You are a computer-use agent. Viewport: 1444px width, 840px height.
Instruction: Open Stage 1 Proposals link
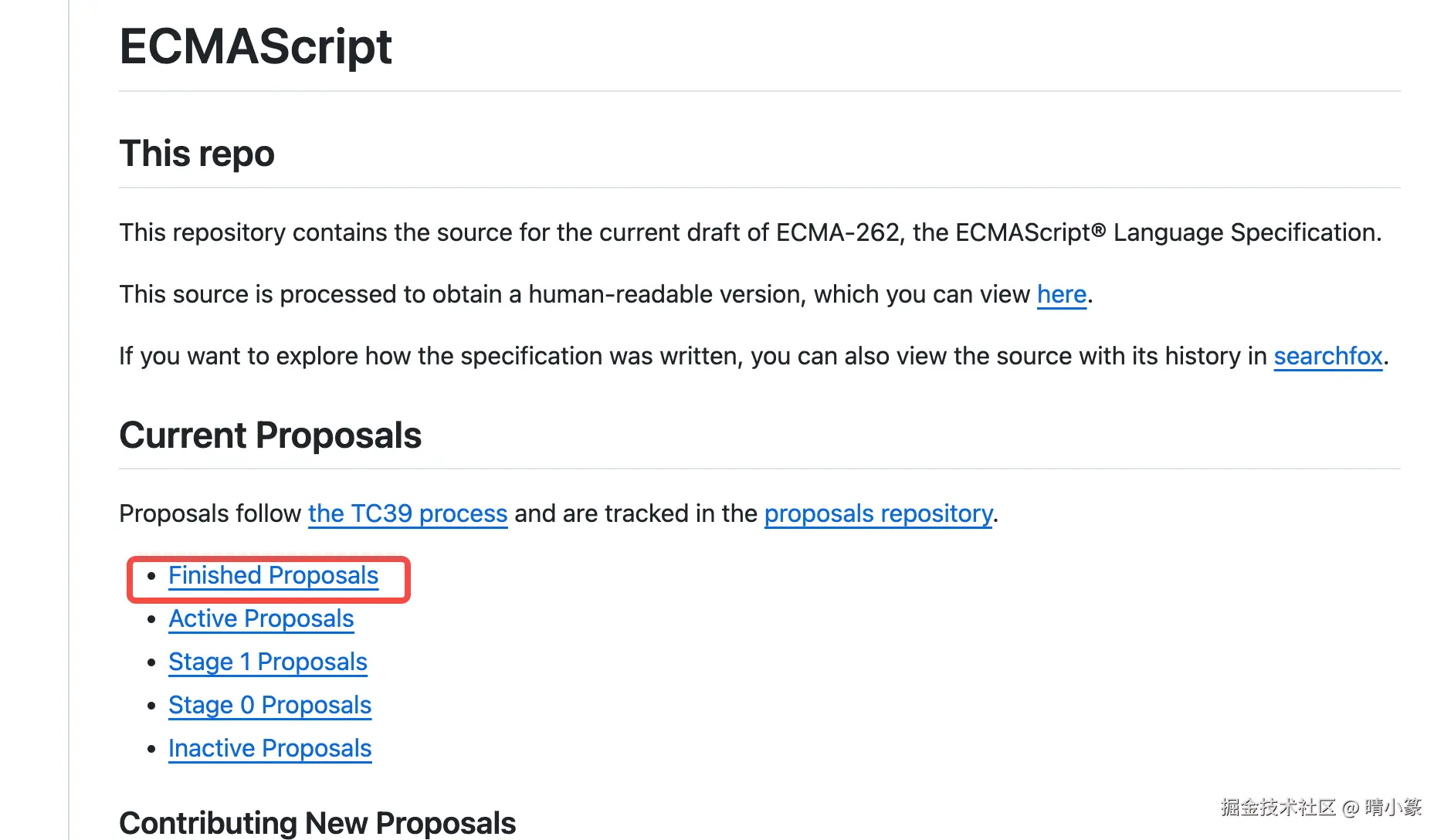point(268,662)
